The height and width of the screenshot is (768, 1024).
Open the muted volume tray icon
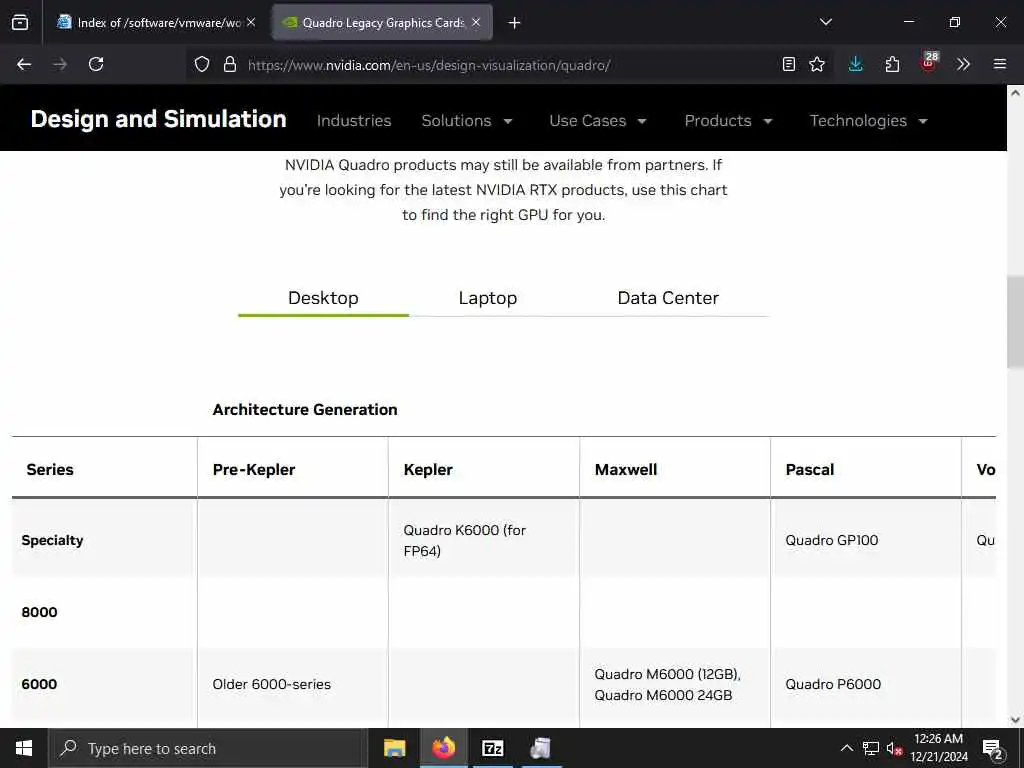[894, 748]
